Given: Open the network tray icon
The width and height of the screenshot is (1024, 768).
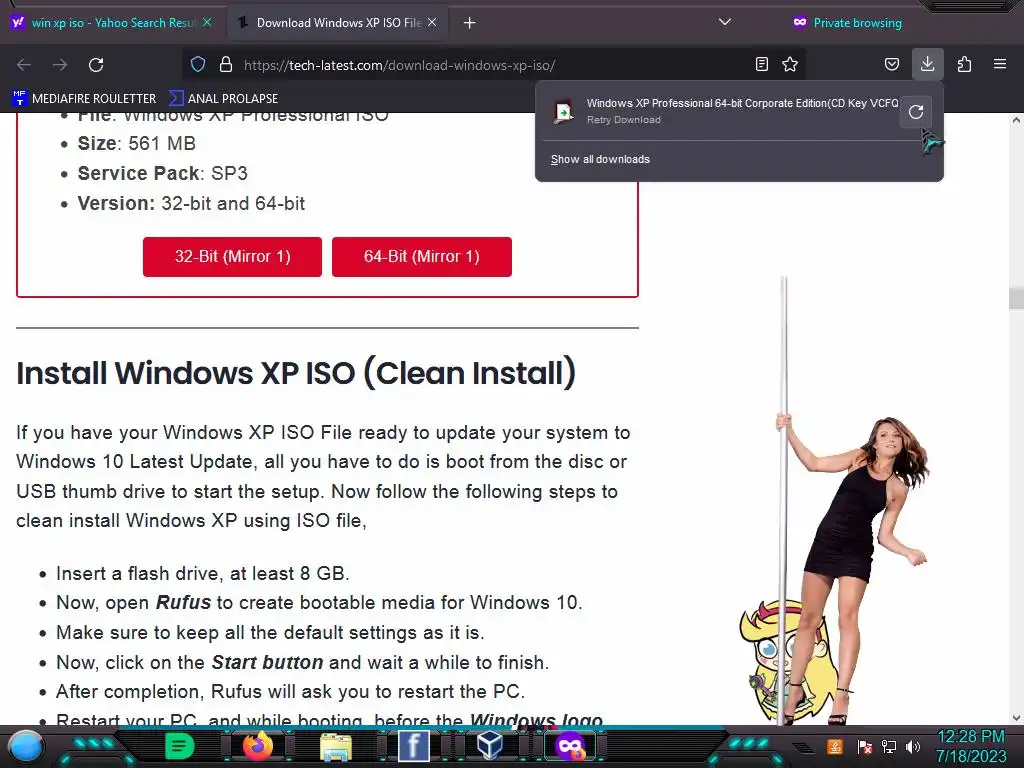Looking at the screenshot, I should pyautogui.click(x=889, y=746).
